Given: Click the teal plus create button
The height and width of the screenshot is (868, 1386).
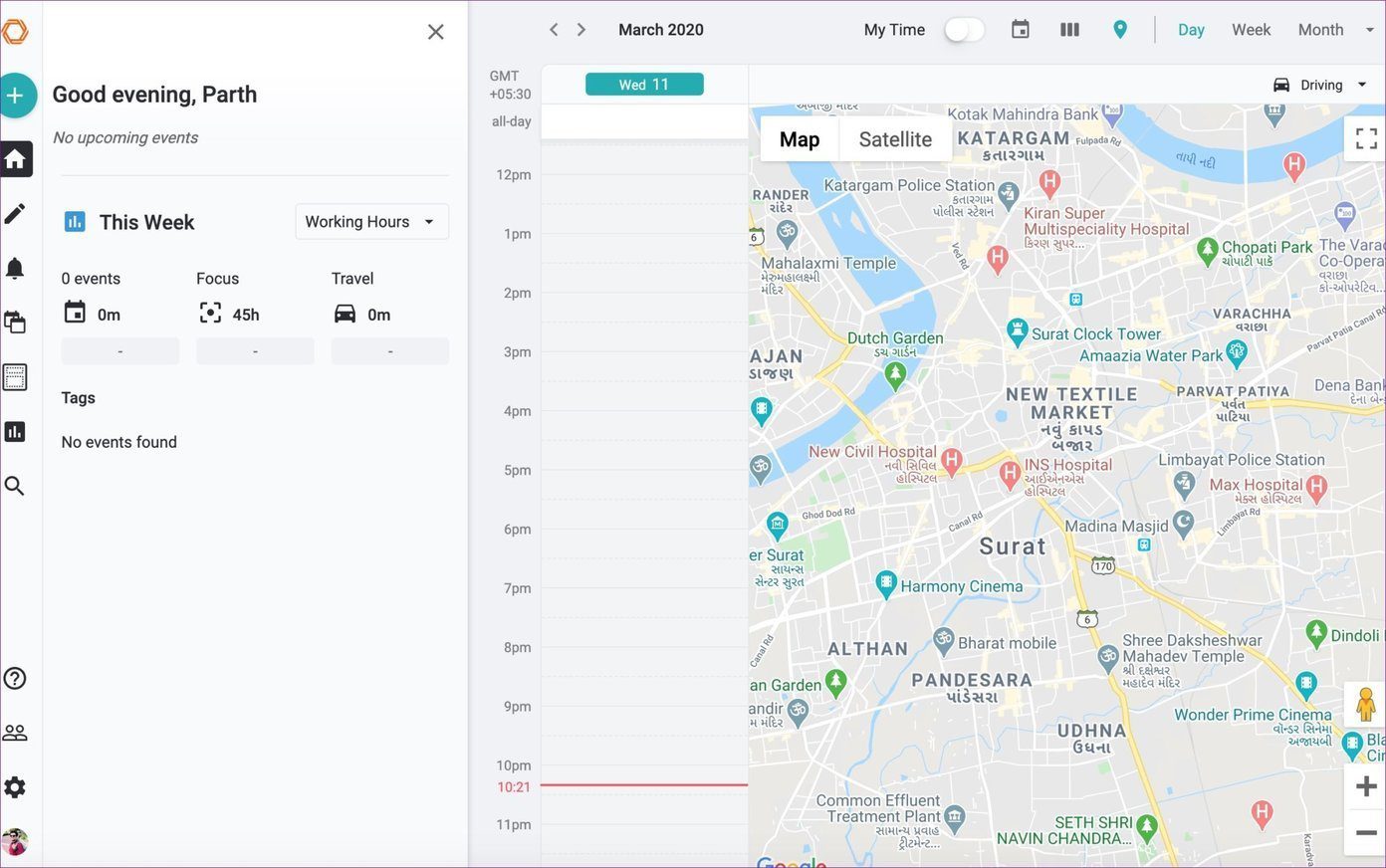Looking at the screenshot, I should click(15, 96).
